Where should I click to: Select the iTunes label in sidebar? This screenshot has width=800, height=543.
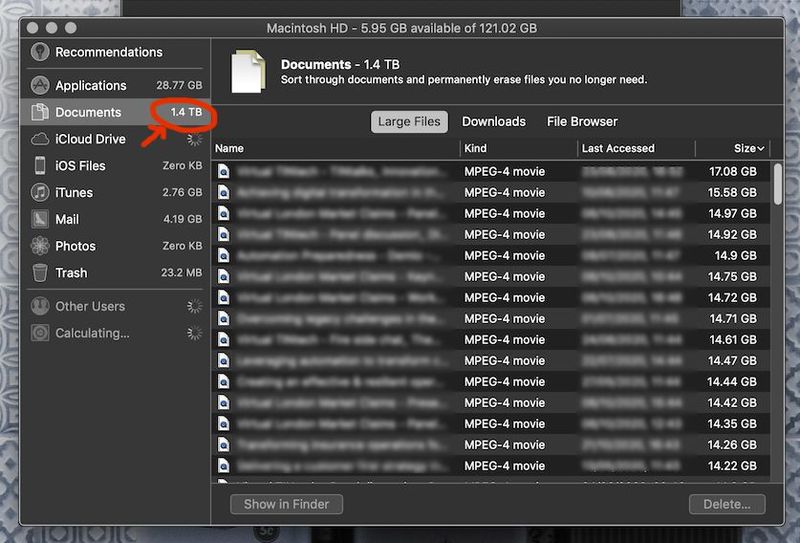74,192
